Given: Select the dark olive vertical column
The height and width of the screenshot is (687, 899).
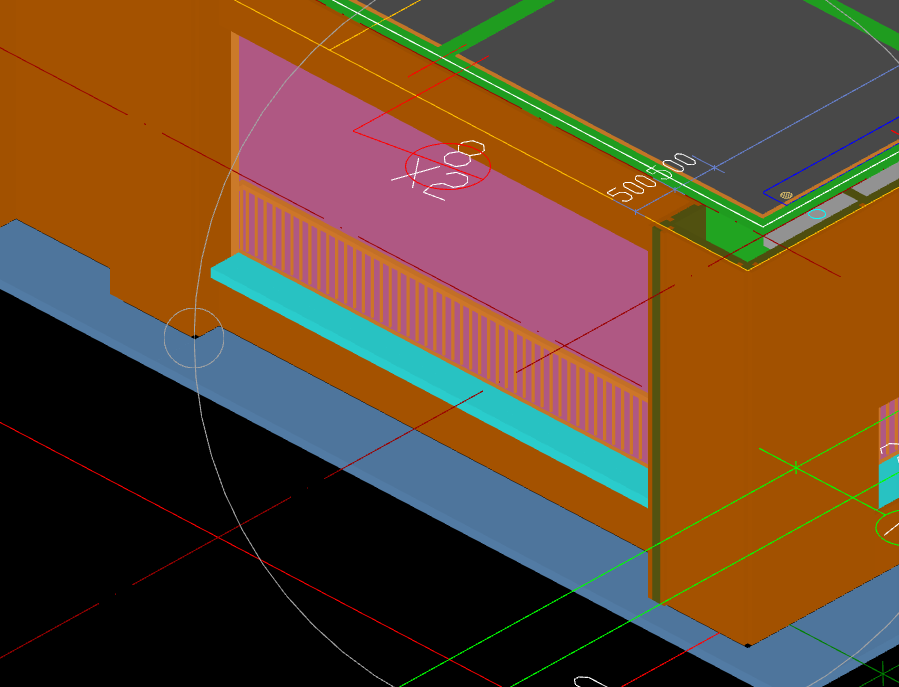Looking at the screenshot, I should (x=656, y=414).
